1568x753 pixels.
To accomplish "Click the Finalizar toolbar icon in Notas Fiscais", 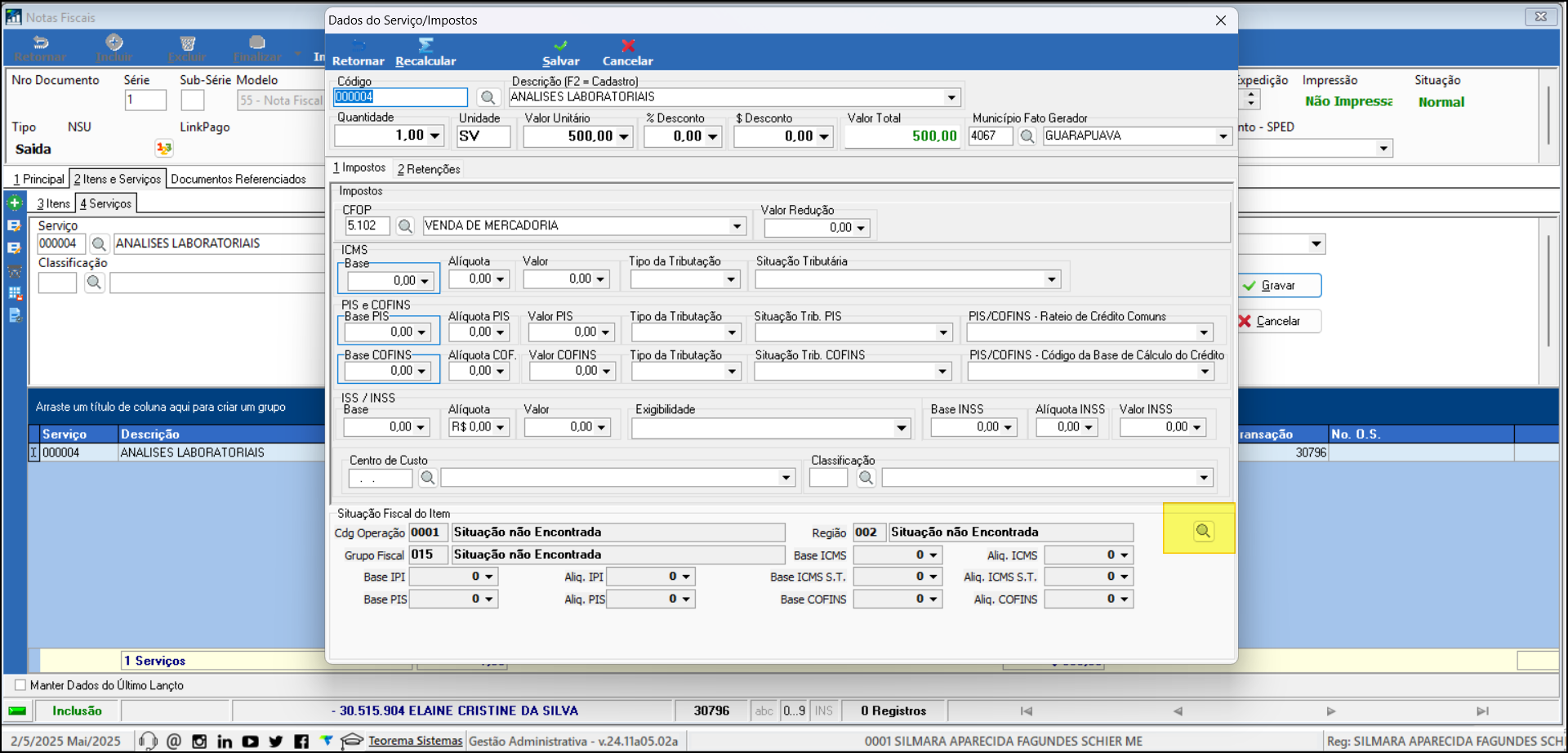I will pyautogui.click(x=257, y=42).
